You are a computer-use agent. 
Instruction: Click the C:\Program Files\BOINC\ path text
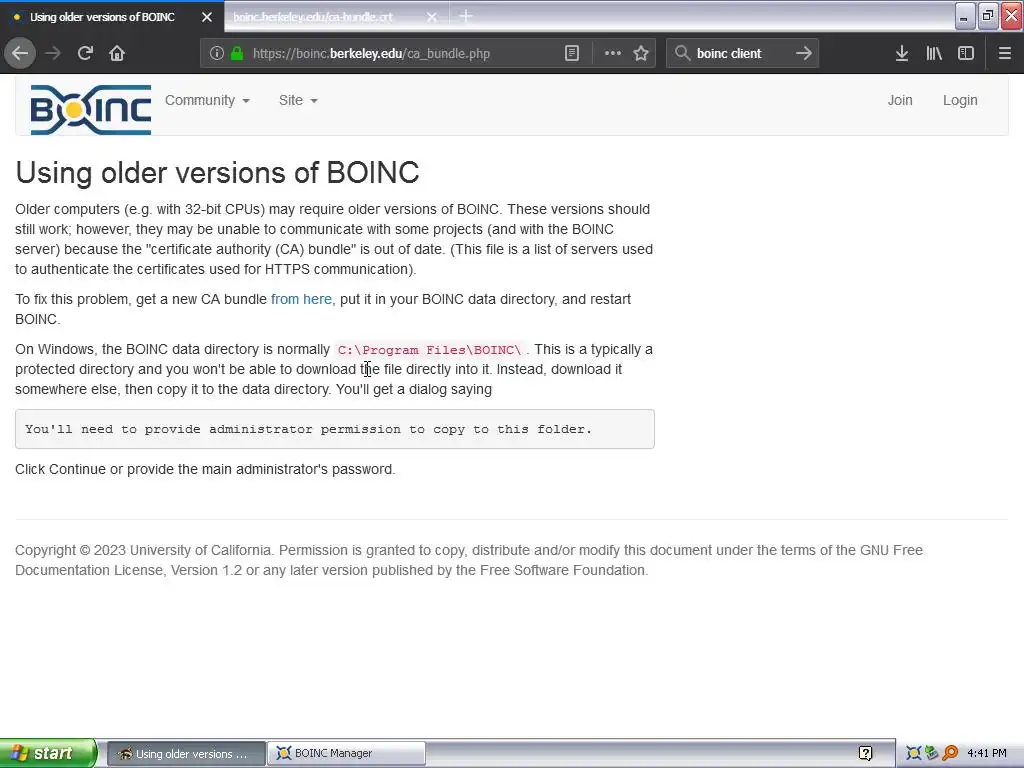click(430, 350)
